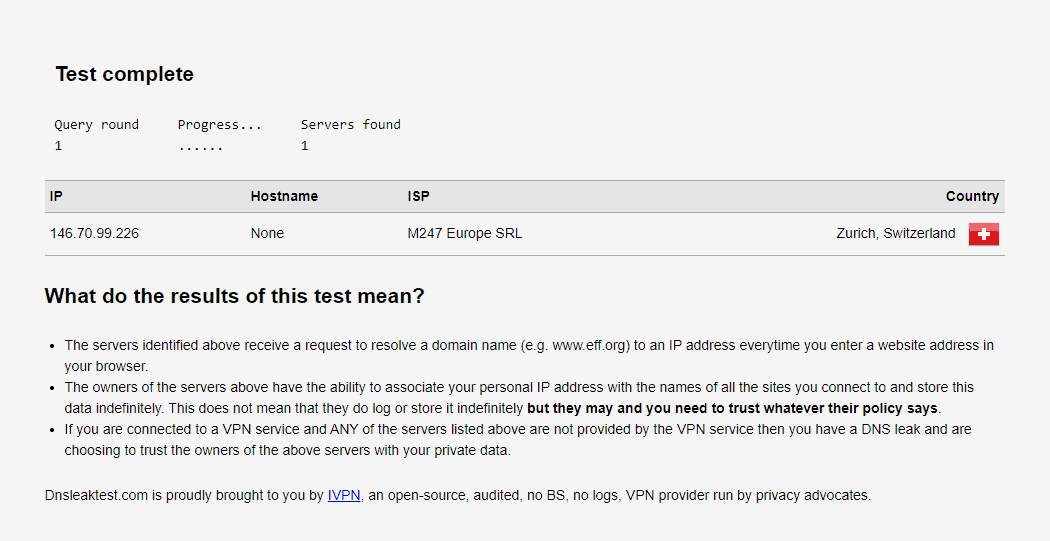Image resolution: width=1050 pixels, height=541 pixels.
Task: Click the Hostname column header
Action: point(284,196)
